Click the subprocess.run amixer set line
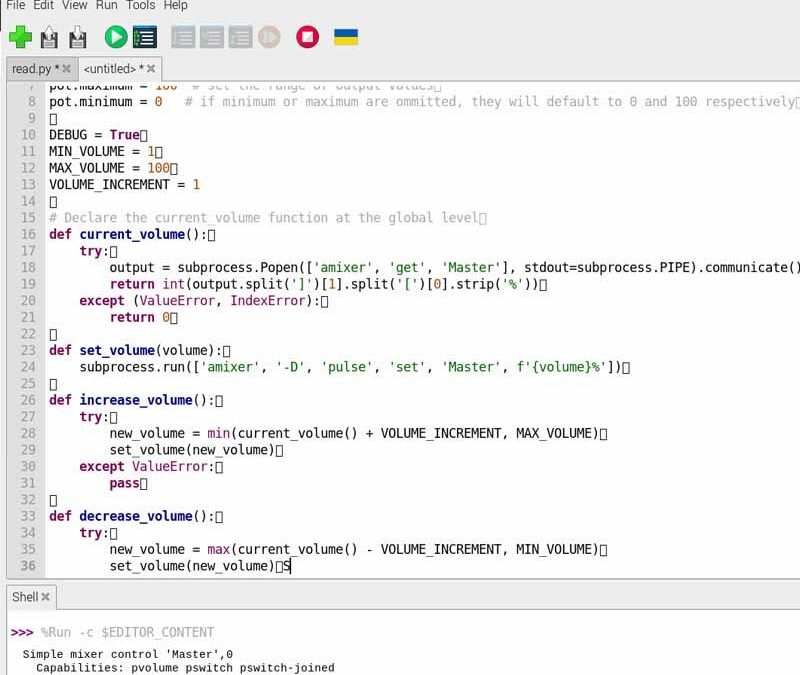Viewport: 800px width, 675px height. pyautogui.click(x=350, y=367)
